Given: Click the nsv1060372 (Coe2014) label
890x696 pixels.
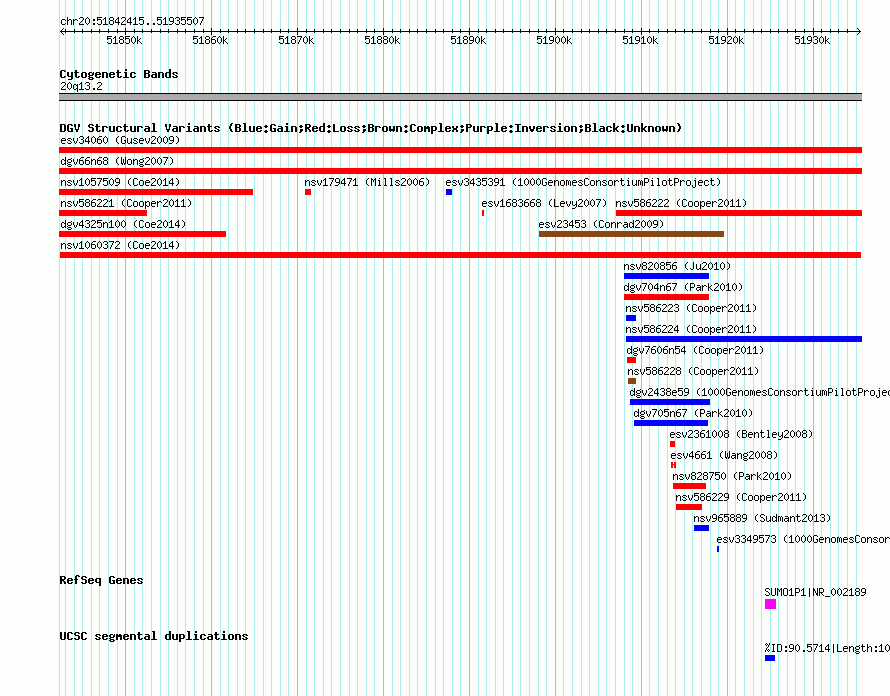Looking at the screenshot, I should click(120, 245).
